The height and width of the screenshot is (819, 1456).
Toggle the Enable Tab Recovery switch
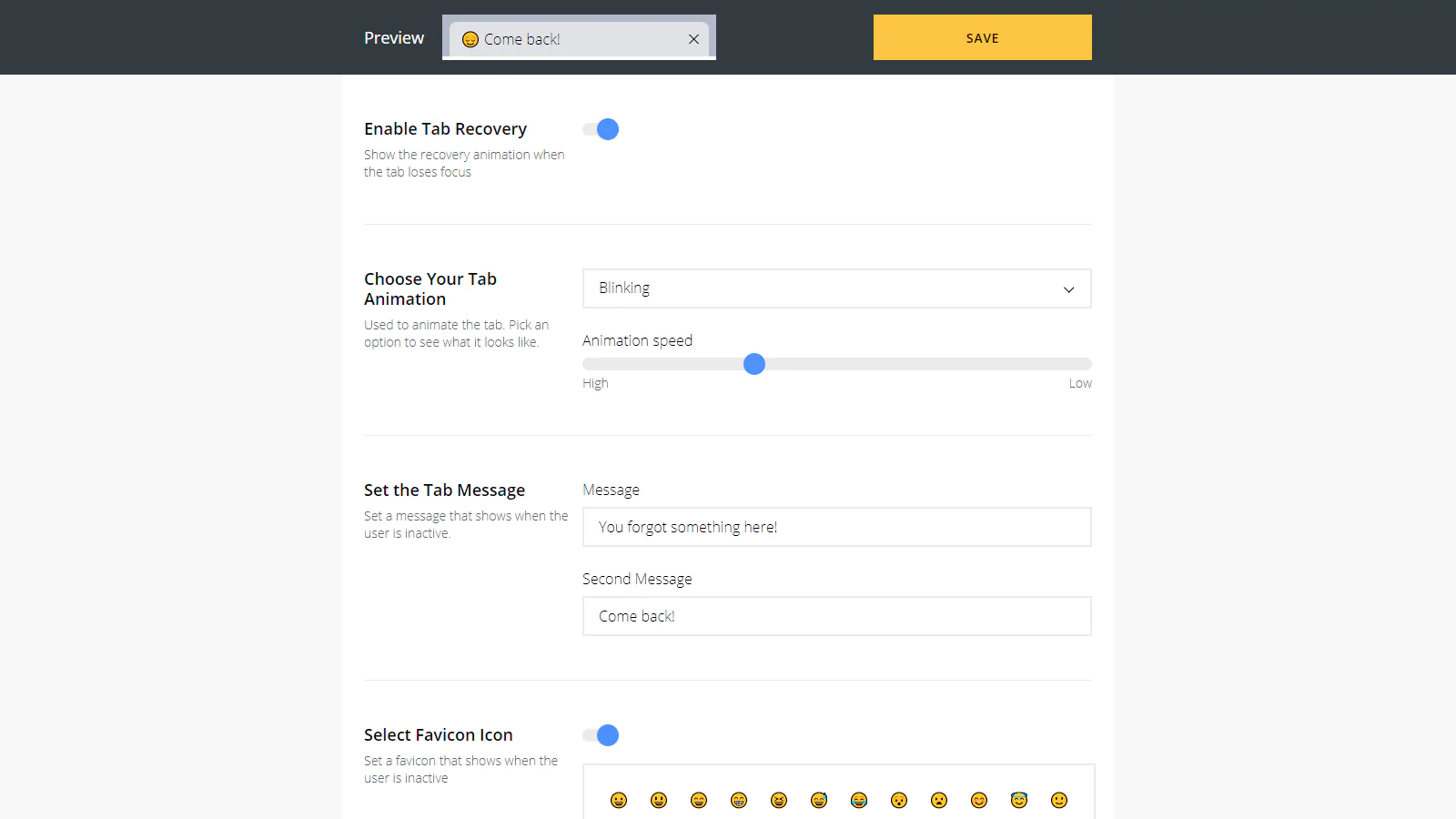pyautogui.click(x=601, y=129)
